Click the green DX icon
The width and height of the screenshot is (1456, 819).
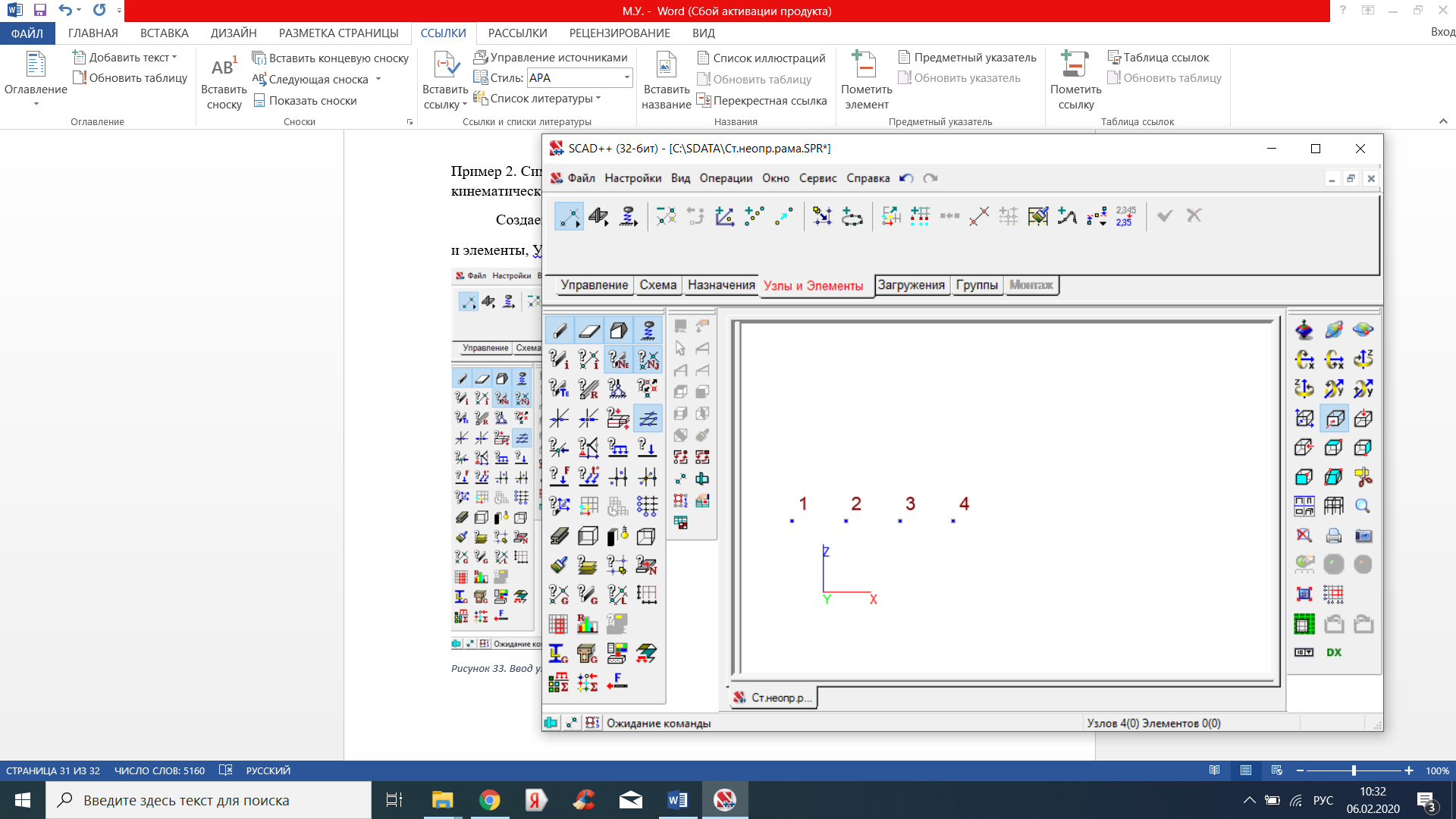pyautogui.click(x=1334, y=652)
